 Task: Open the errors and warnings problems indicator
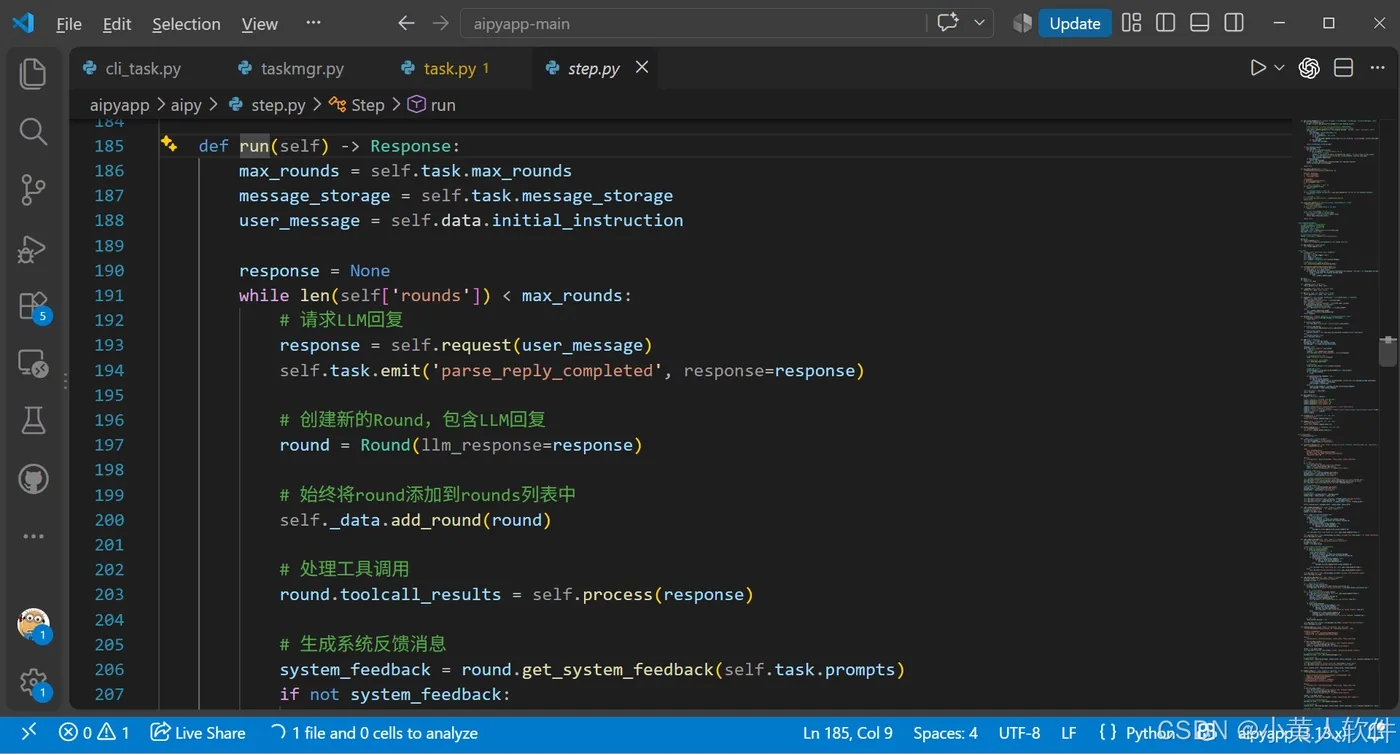[x=94, y=733]
